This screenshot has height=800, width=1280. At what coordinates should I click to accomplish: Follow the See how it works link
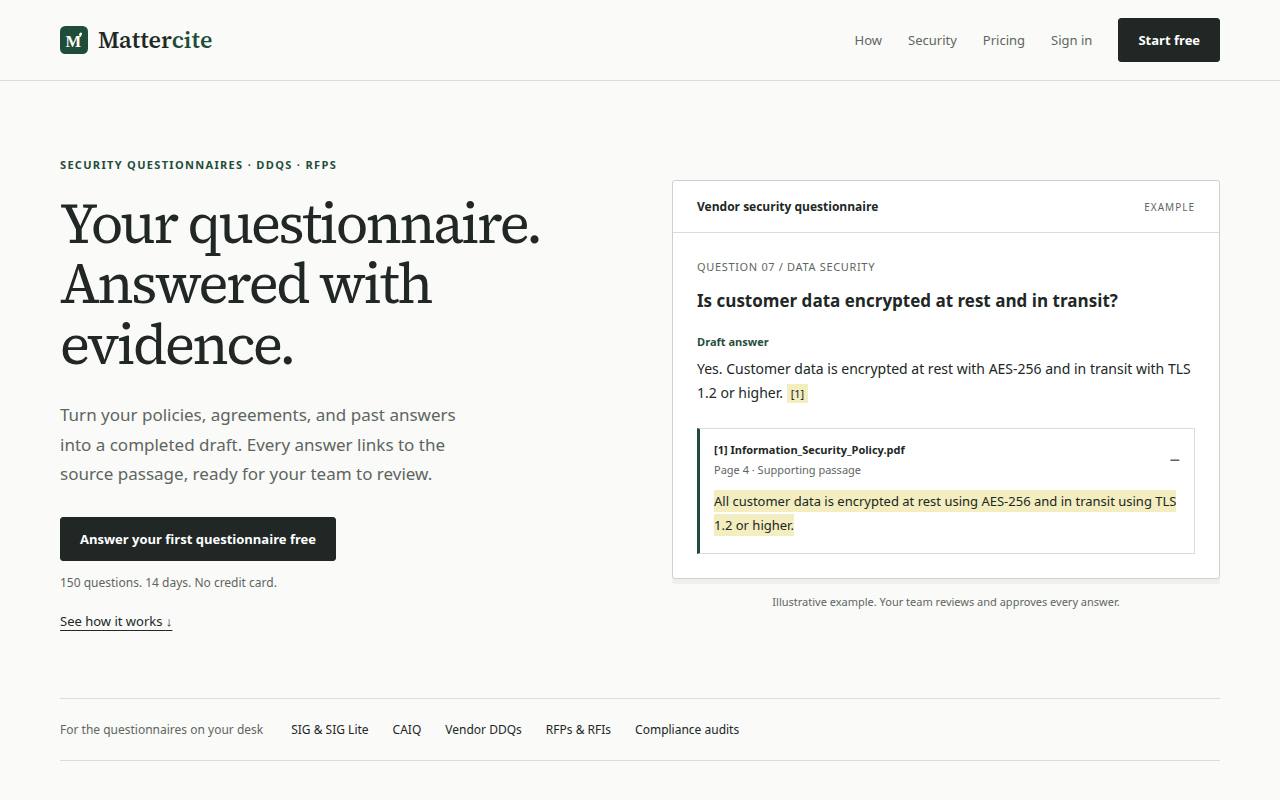click(116, 621)
